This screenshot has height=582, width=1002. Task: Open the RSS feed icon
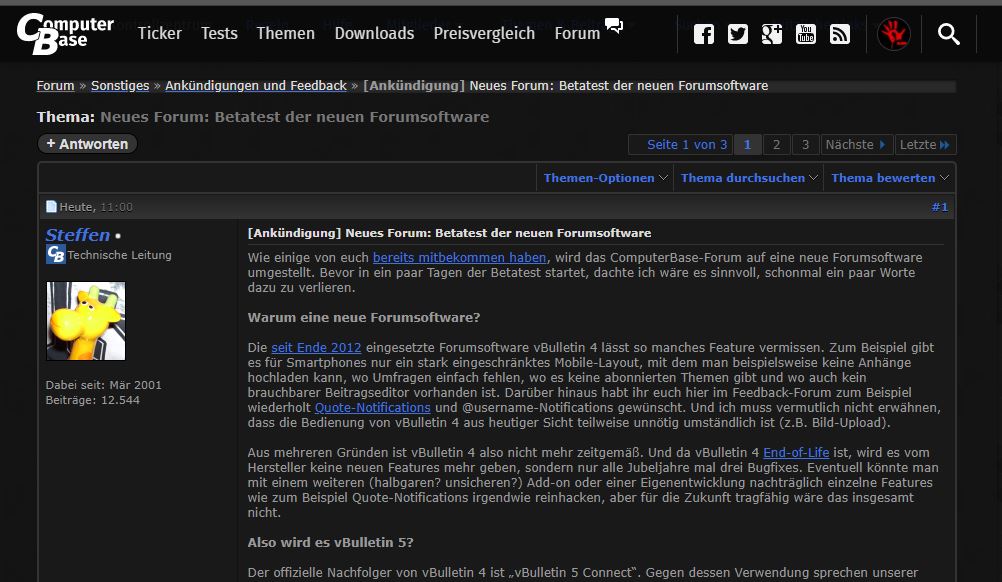840,34
